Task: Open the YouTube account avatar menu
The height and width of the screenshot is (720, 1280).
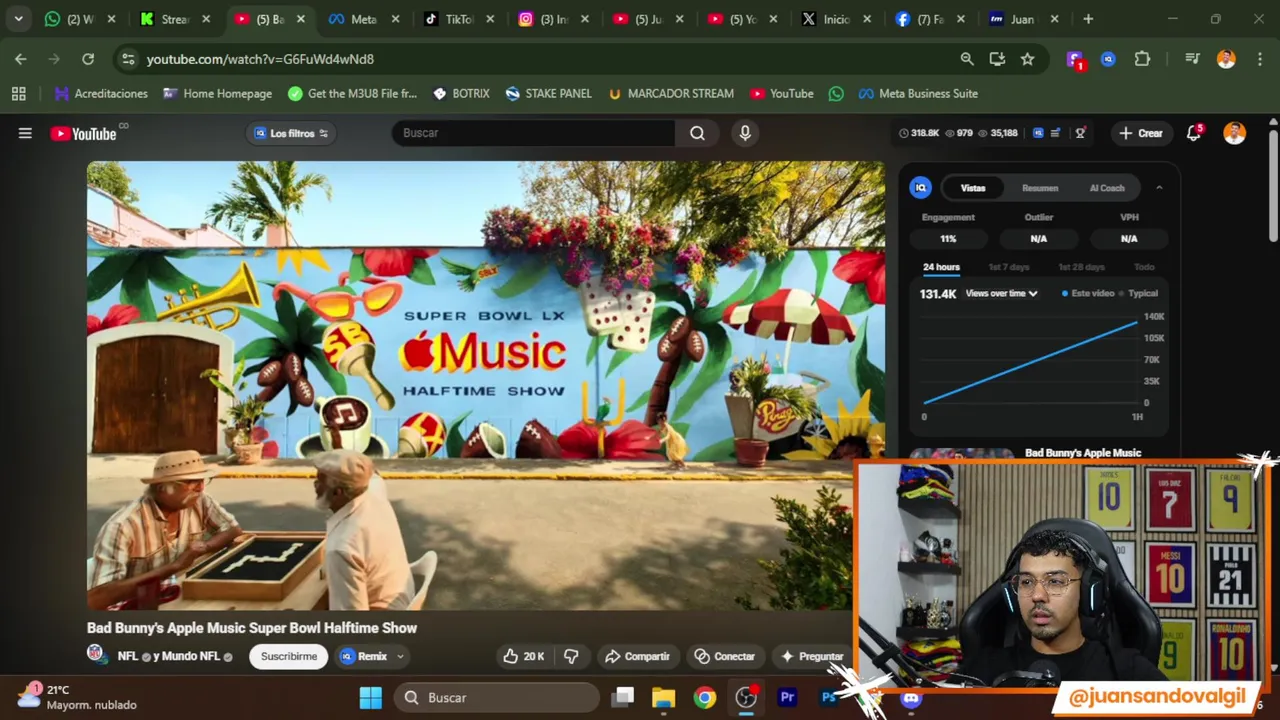Action: coord(1234,133)
